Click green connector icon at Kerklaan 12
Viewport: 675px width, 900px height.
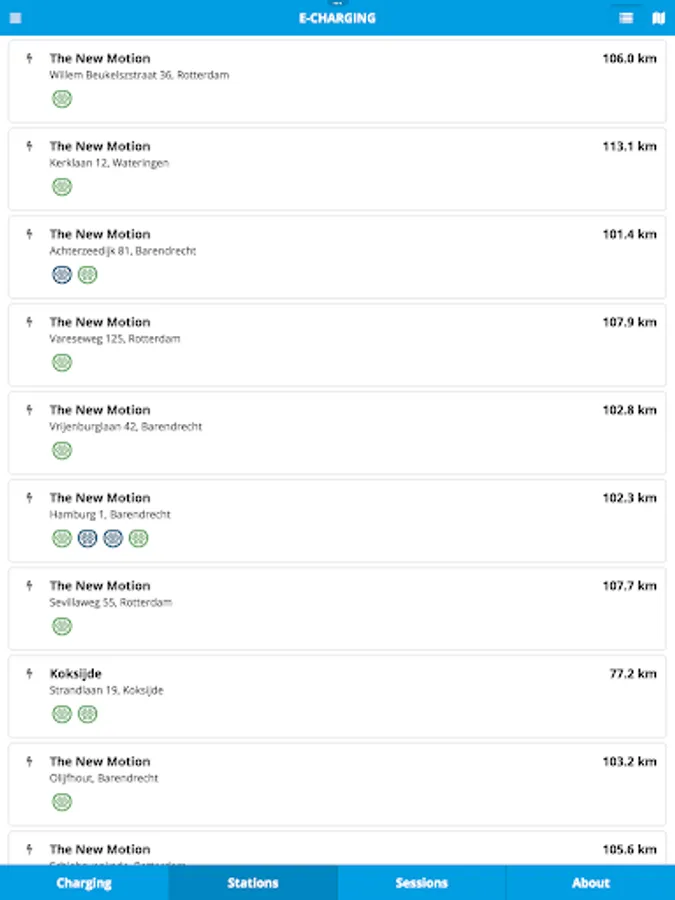click(x=62, y=187)
